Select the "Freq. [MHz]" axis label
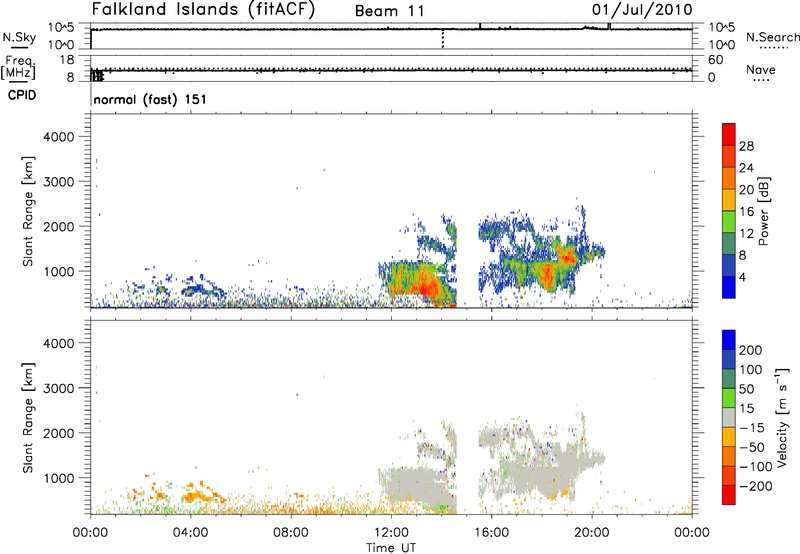Screen dimensions: 800x554 point(19,67)
